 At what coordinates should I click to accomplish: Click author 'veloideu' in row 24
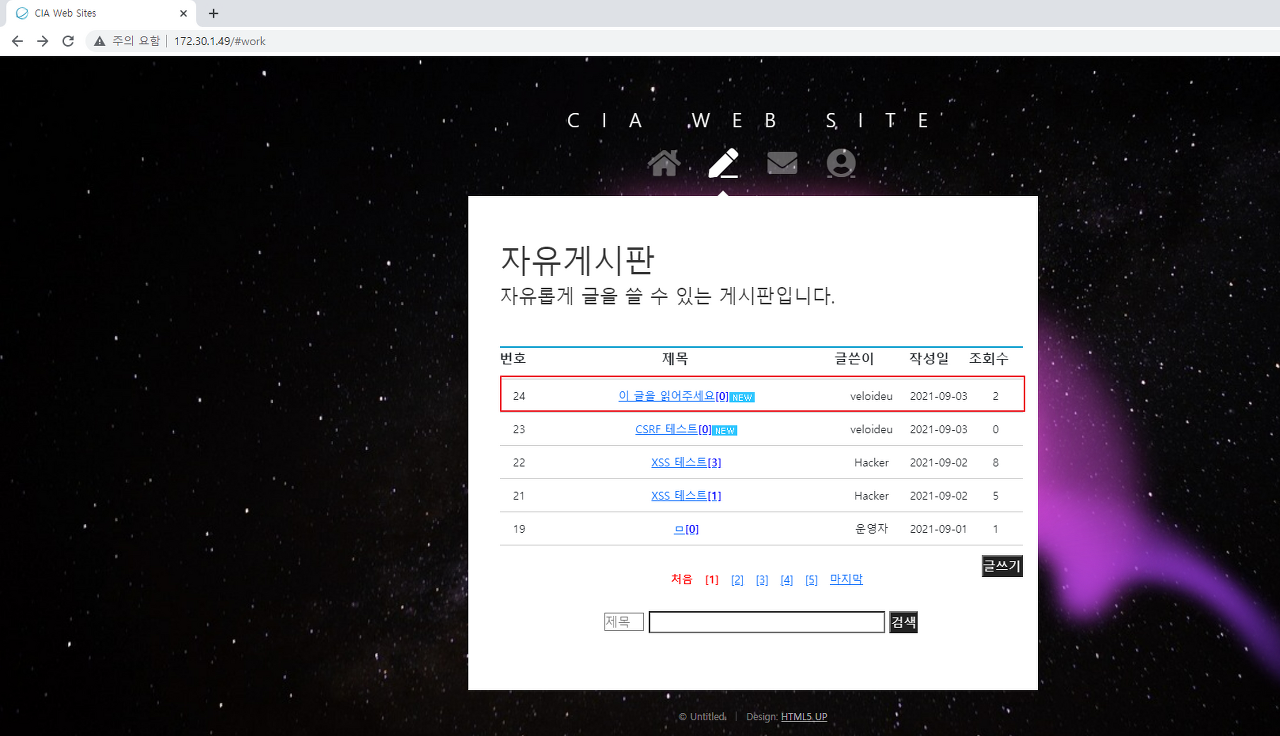point(871,396)
